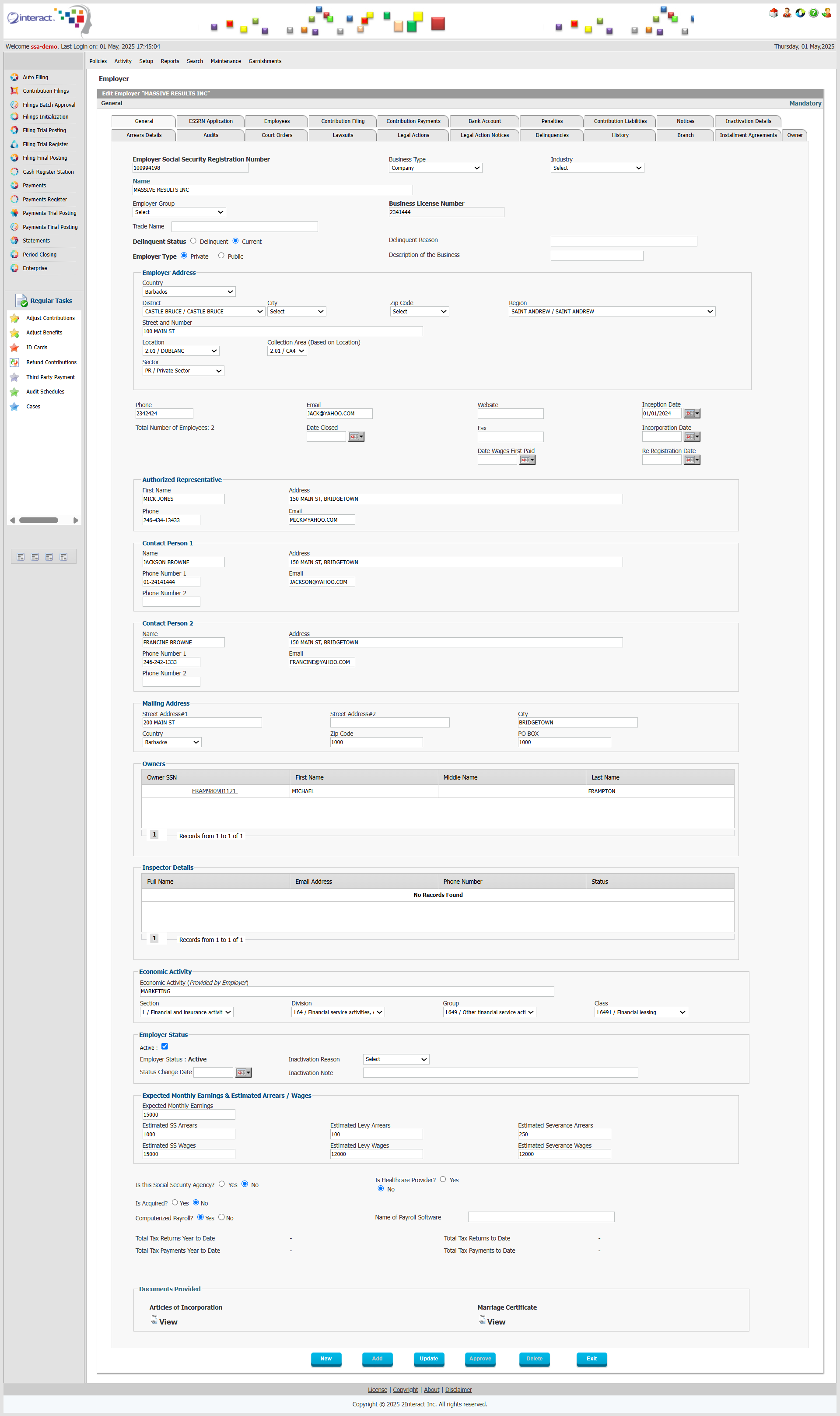Viewport: 840px width, 1416px height.
Task: Expand the Business Type dropdown
Action: coord(435,168)
